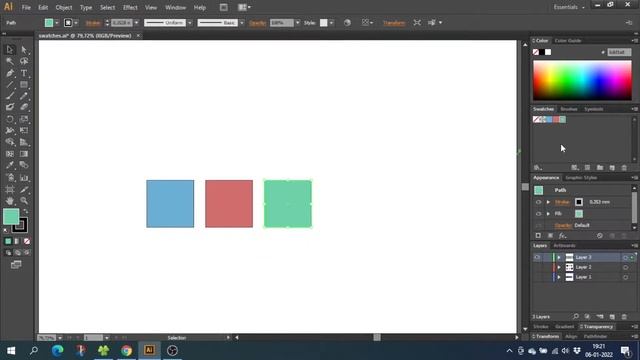Select the Rotate tool
Screen dimensions: 640x360
(10, 119)
